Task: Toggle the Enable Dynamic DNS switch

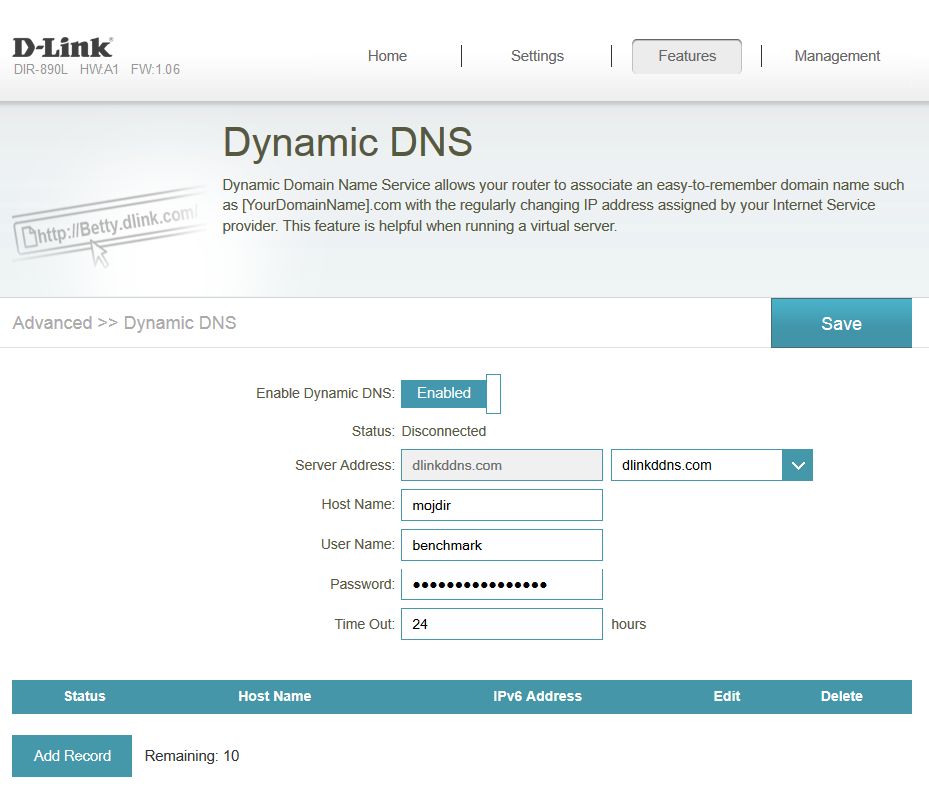Action: coord(451,394)
